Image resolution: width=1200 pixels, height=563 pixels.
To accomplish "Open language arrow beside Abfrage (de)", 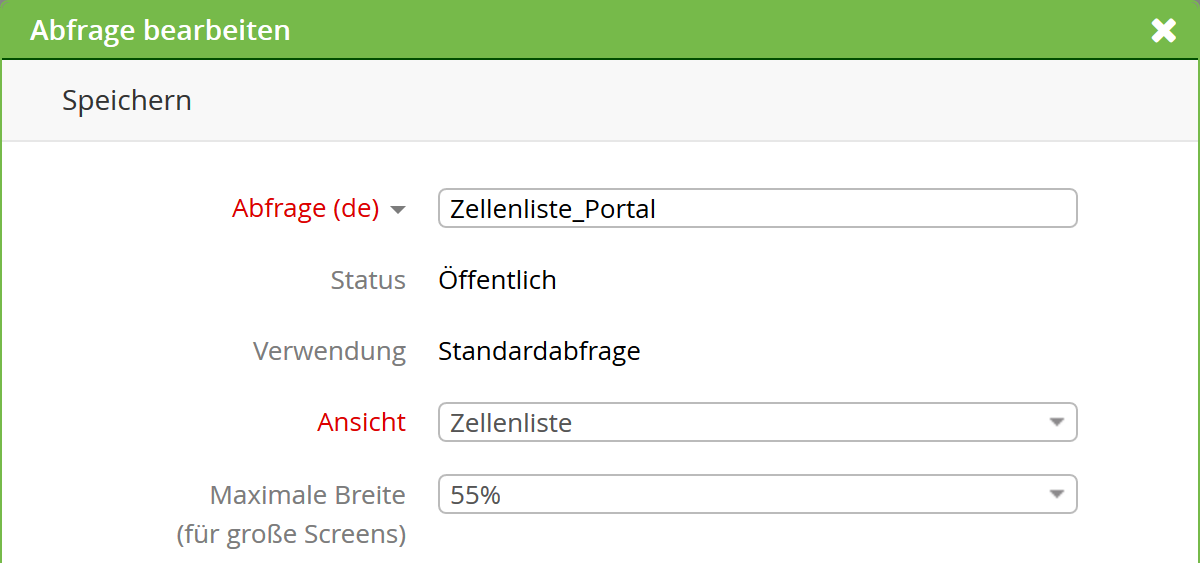I will pos(398,210).
